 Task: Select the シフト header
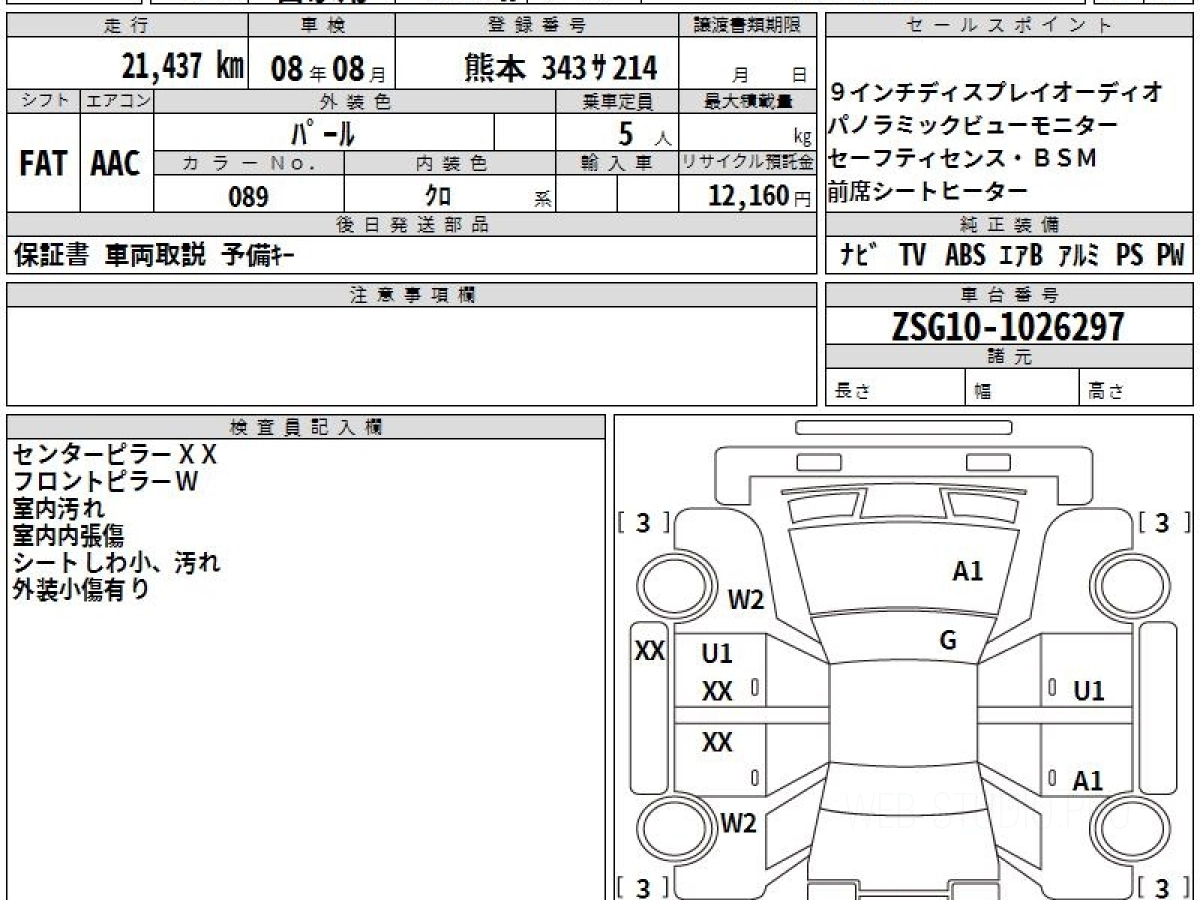coord(43,101)
